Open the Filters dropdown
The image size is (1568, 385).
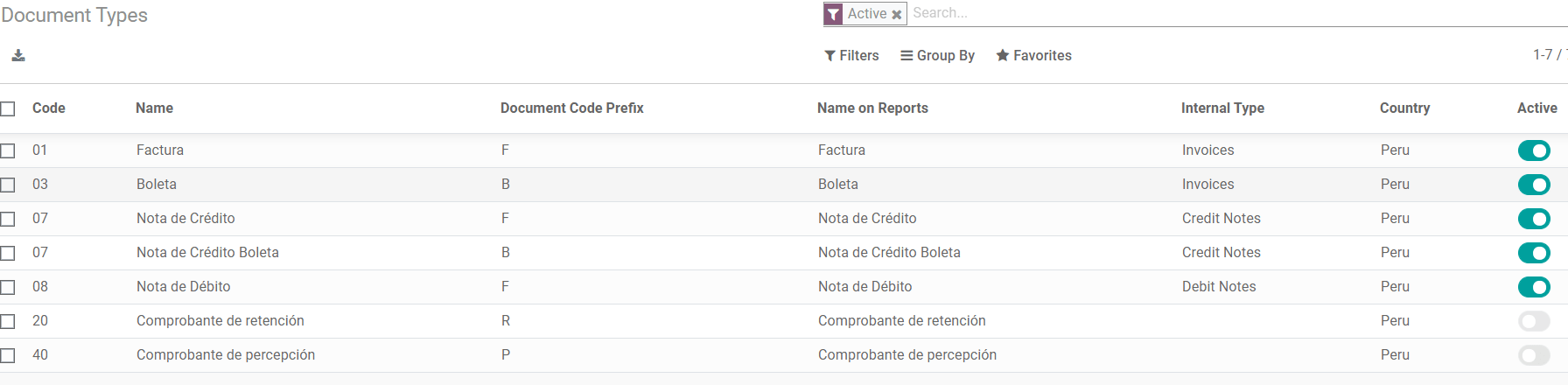tap(851, 56)
